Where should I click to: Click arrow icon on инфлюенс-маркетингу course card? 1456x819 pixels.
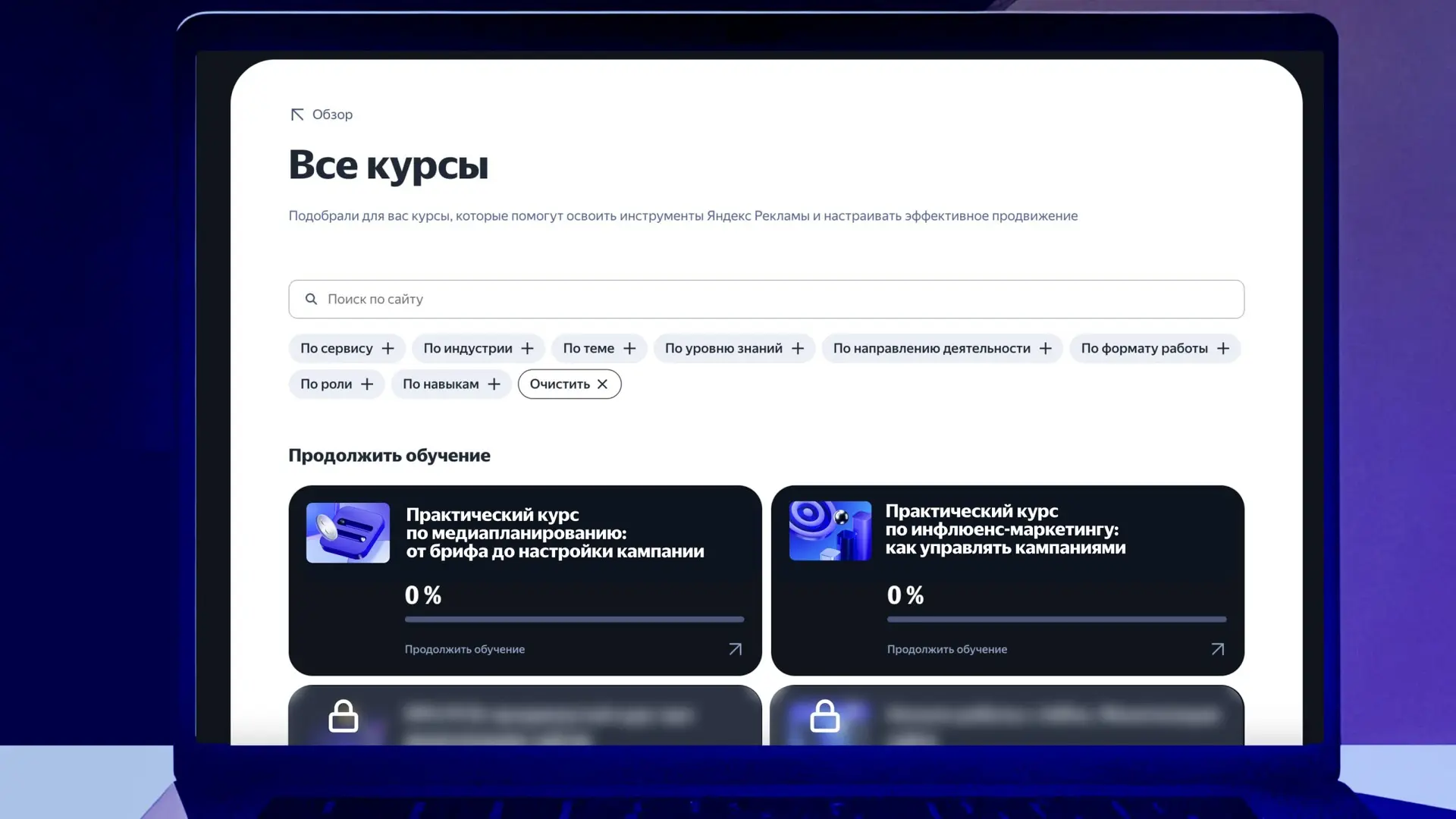pos(1217,649)
